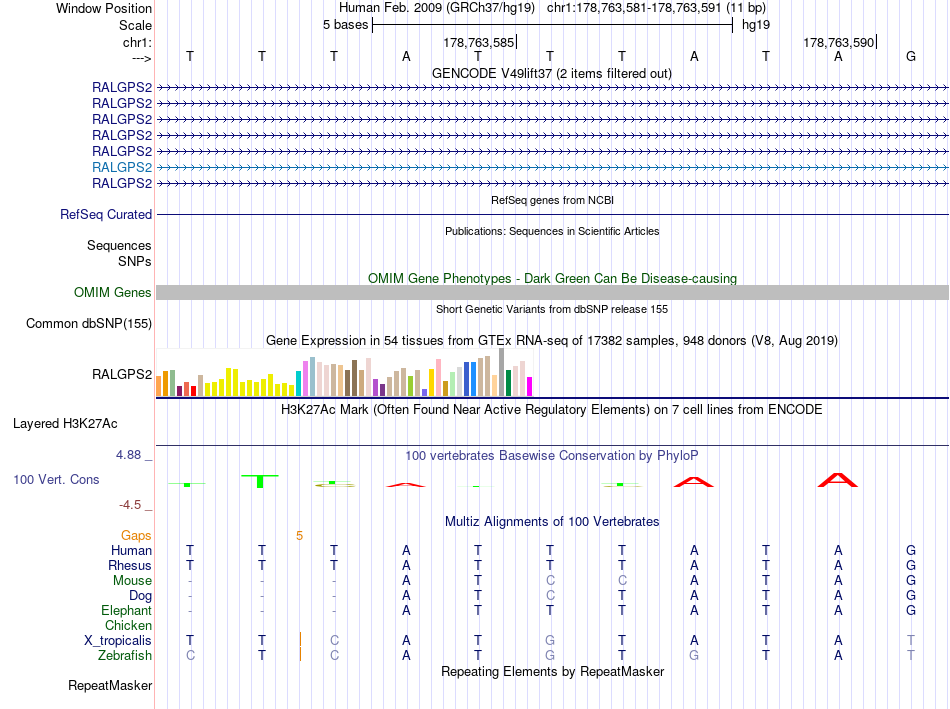Select the Mouse alignment row label

click(132, 581)
